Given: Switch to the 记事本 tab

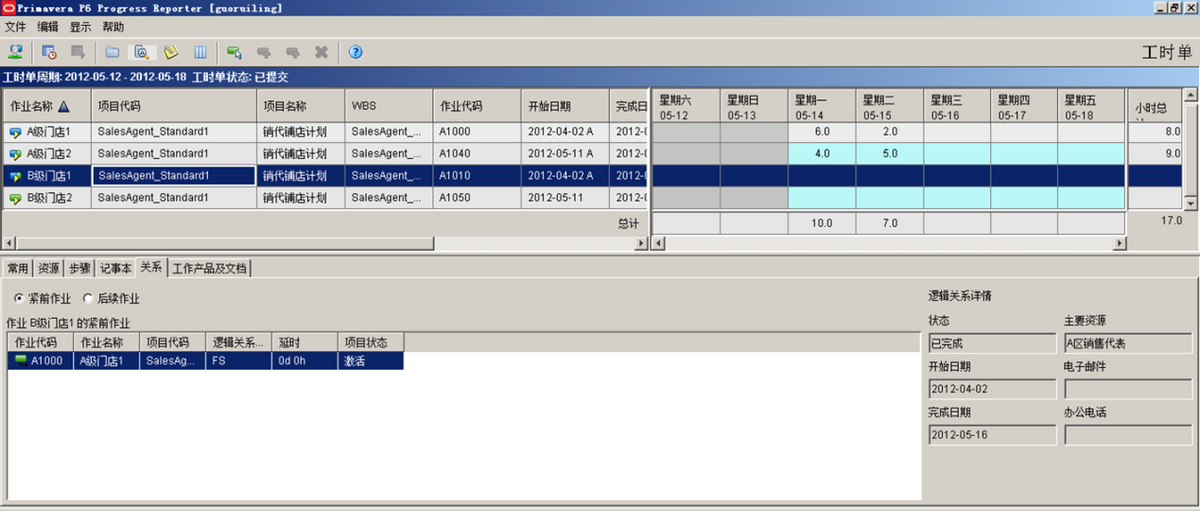Looking at the screenshot, I should (x=116, y=268).
